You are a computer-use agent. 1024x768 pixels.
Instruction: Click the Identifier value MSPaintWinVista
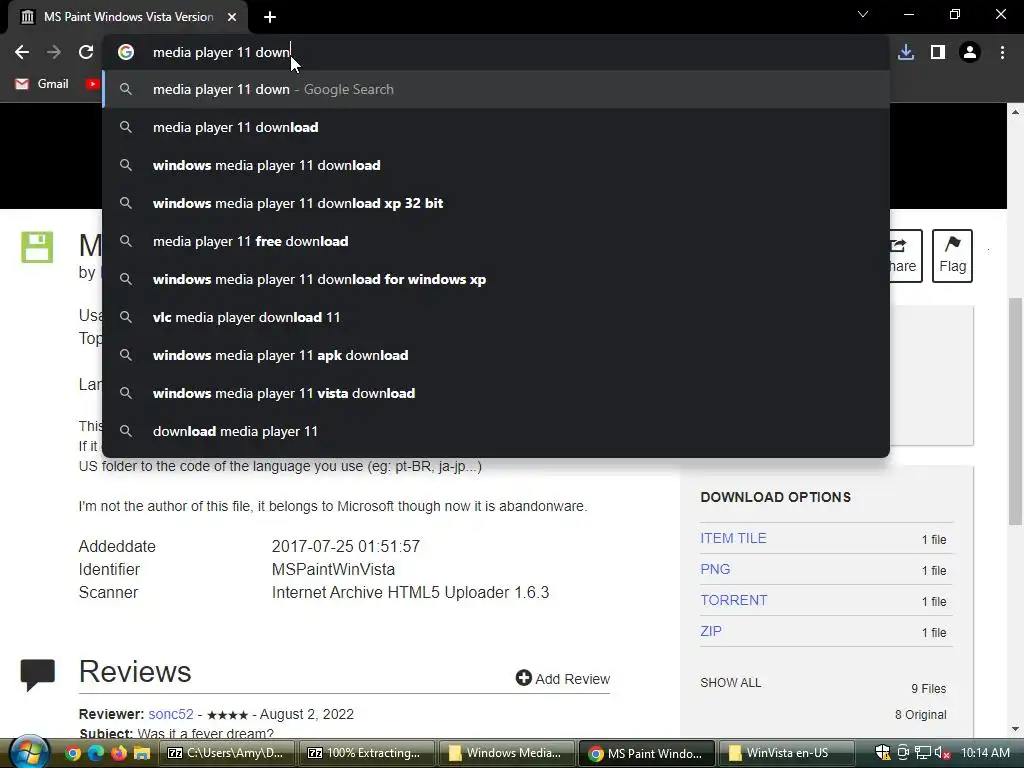[333, 569]
